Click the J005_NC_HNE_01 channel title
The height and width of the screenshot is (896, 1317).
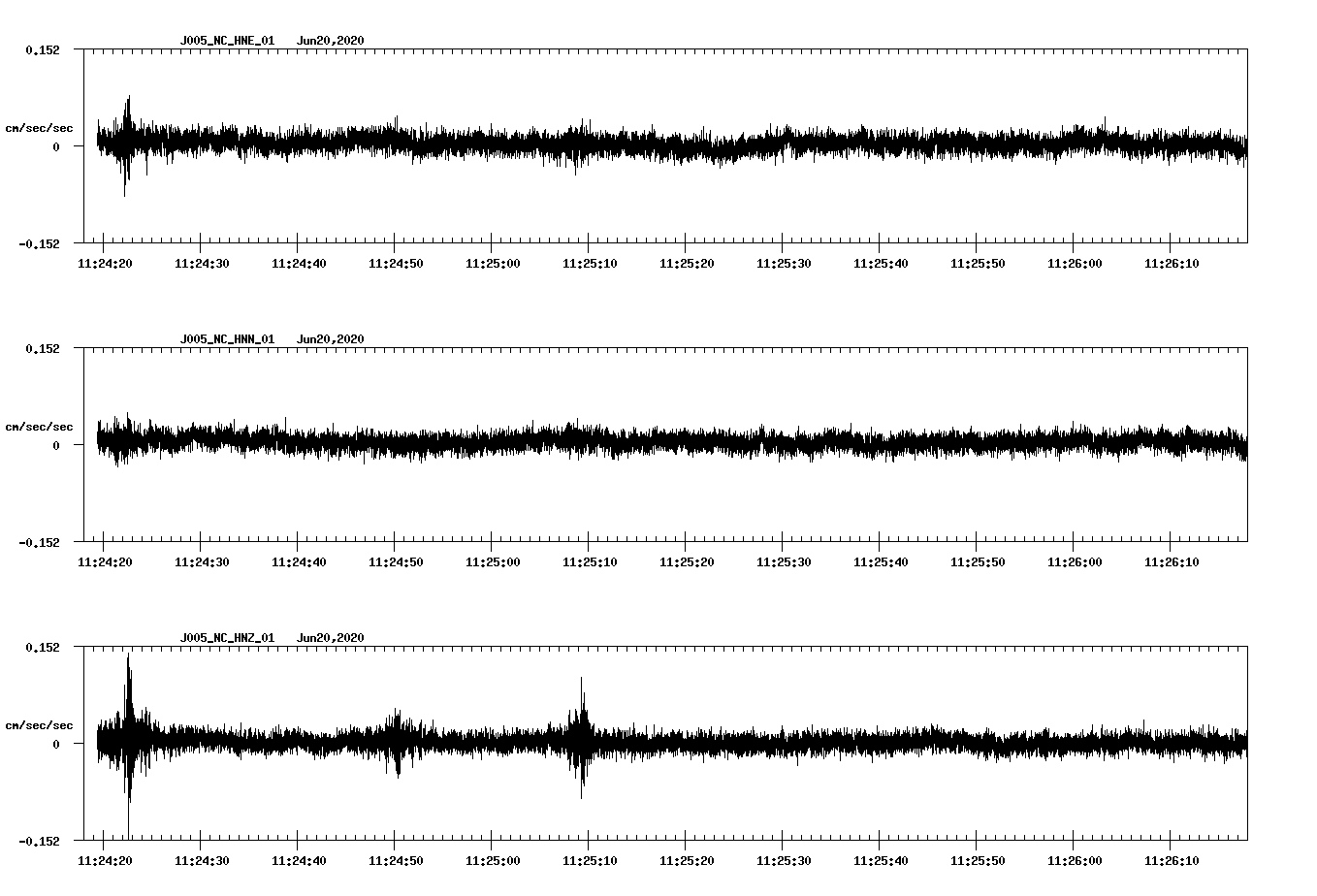(227, 41)
